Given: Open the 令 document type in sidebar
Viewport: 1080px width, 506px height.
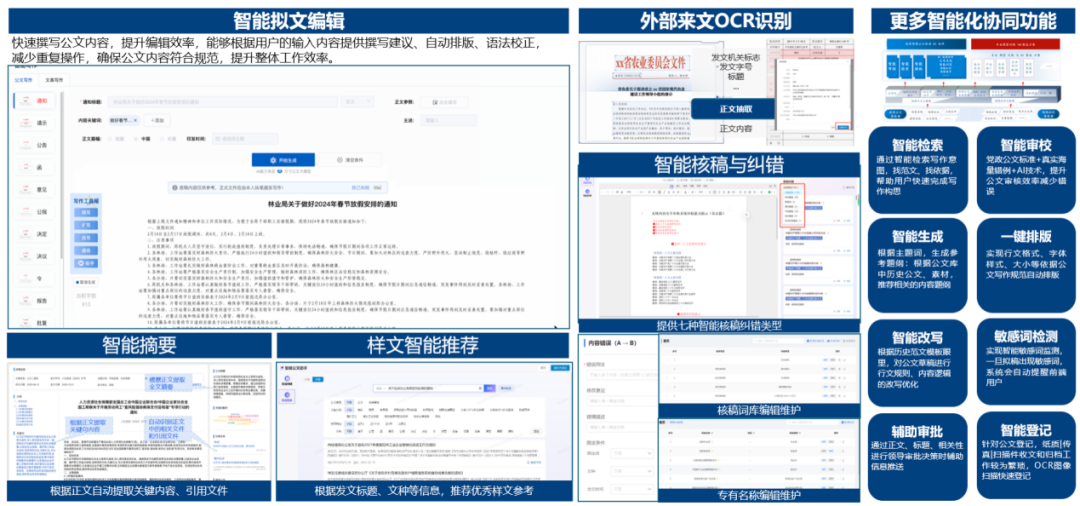Looking at the screenshot, I should tap(35, 278).
